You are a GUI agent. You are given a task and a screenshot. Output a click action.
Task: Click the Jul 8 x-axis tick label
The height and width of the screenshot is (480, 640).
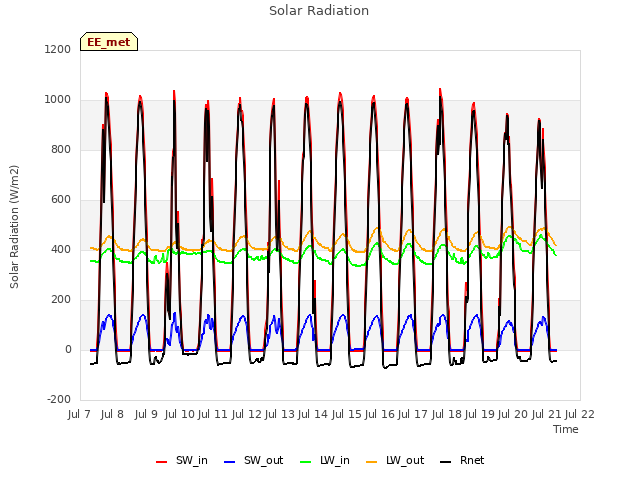[112, 415]
